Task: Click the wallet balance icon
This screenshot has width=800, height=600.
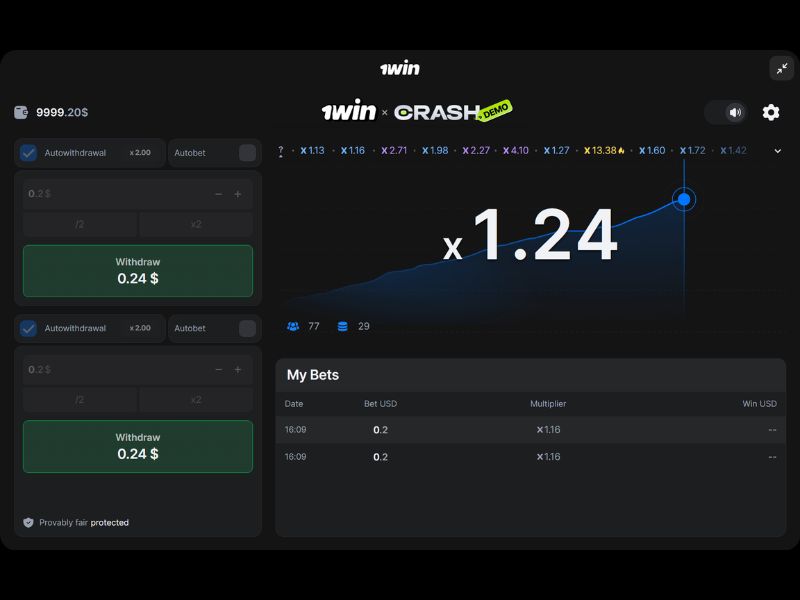Action: coord(22,113)
